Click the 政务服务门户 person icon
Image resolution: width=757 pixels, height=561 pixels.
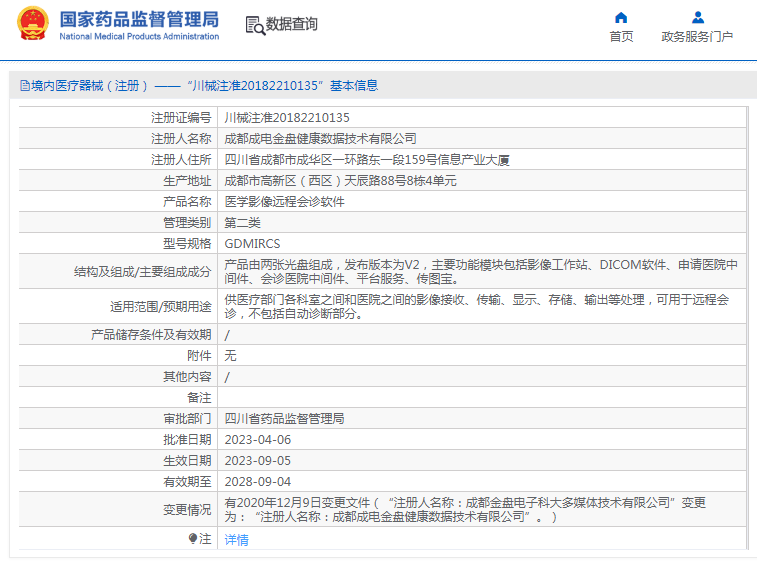pos(698,18)
